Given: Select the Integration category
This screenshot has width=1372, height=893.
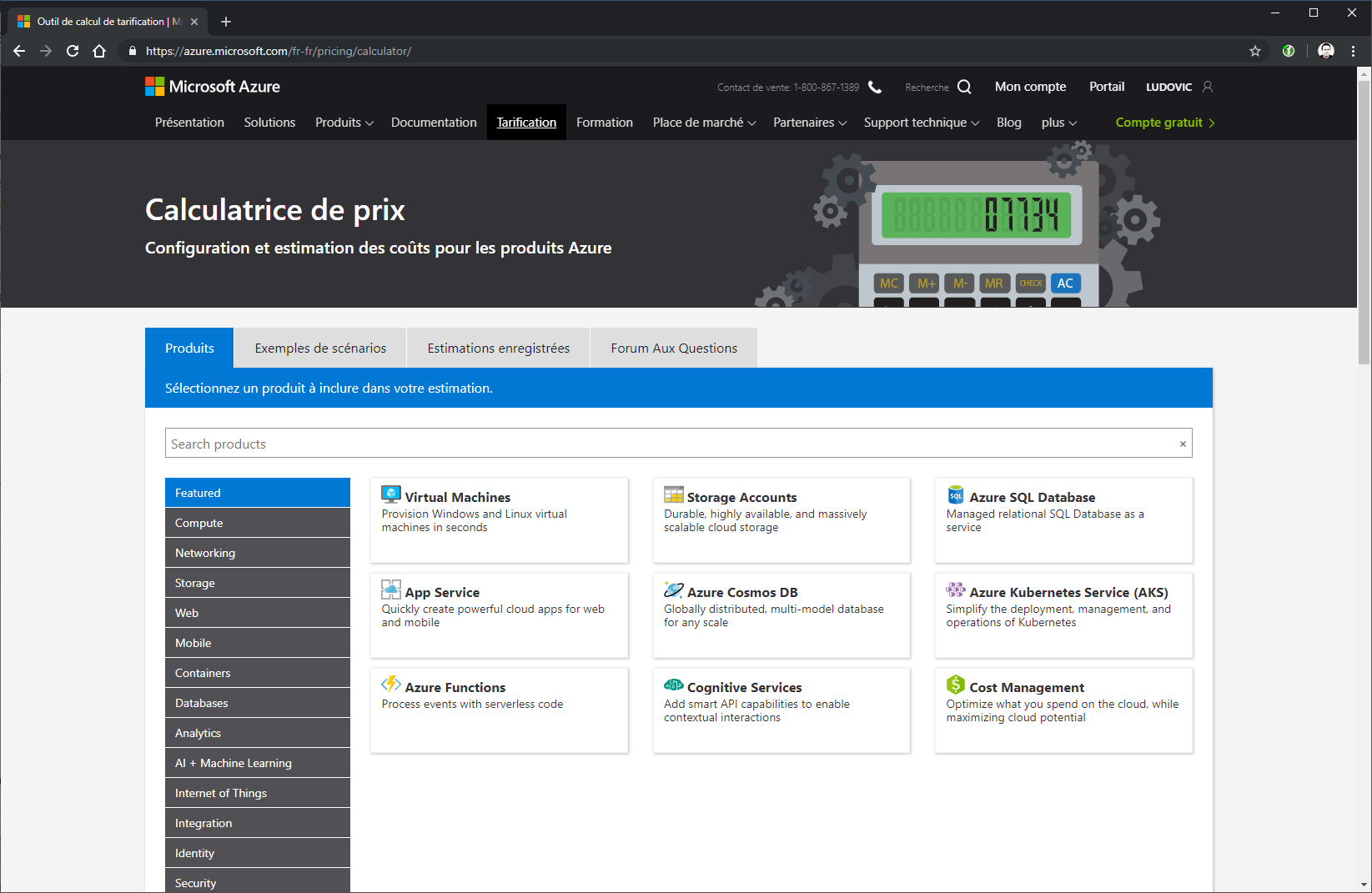Looking at the screenshot, I should [x=258, y=823].
